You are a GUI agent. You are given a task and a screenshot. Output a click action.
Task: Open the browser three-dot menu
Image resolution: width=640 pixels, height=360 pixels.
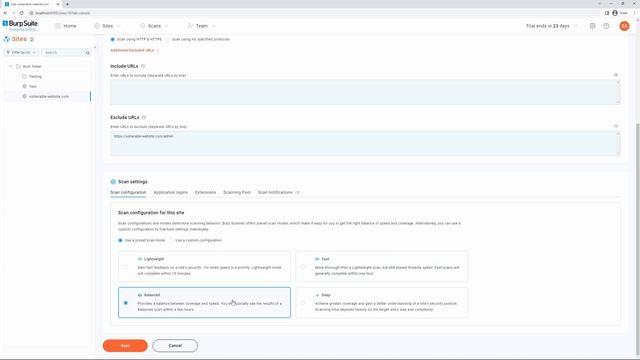coord(635,13)
